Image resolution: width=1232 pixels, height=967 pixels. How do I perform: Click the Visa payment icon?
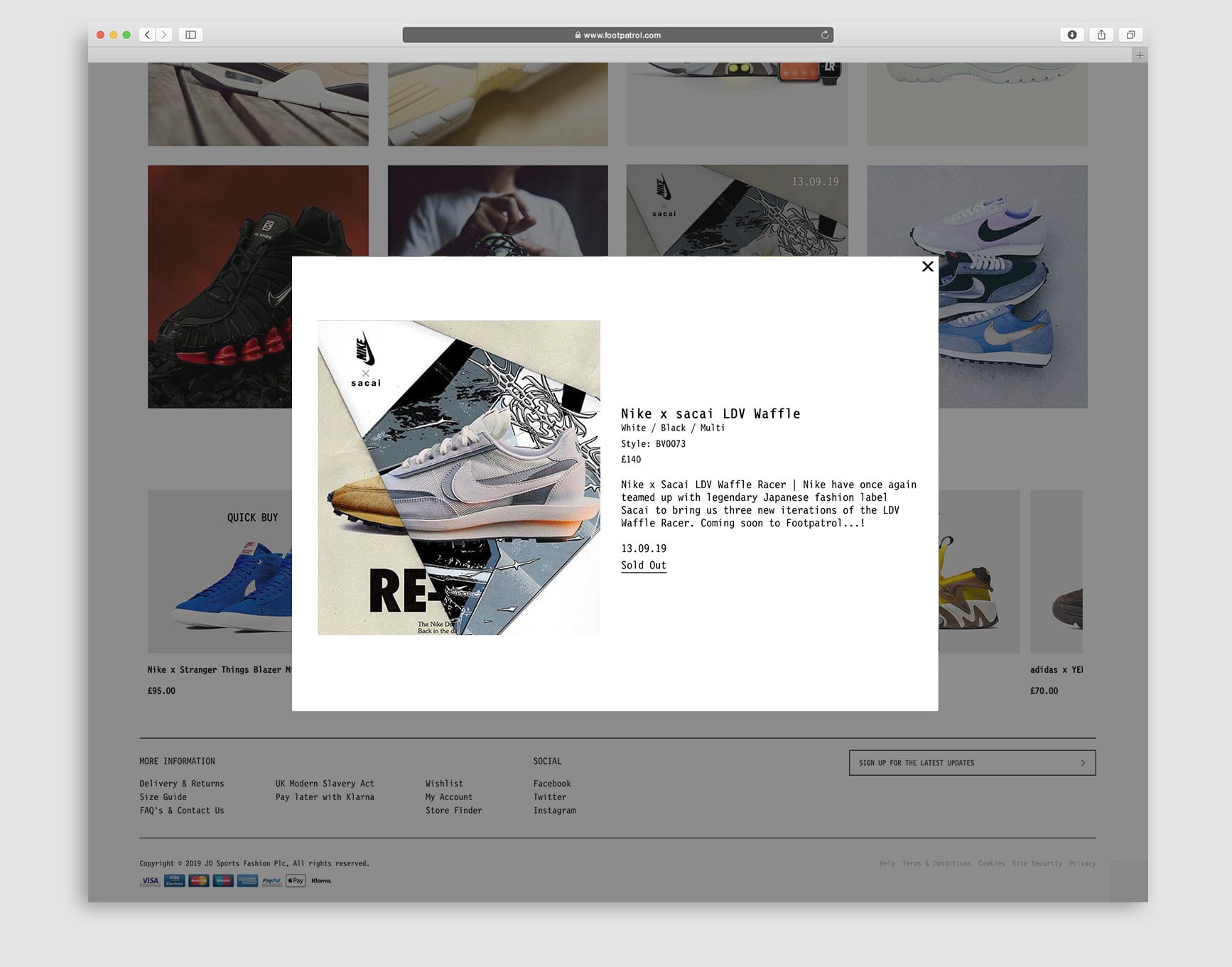coord(150,881)
